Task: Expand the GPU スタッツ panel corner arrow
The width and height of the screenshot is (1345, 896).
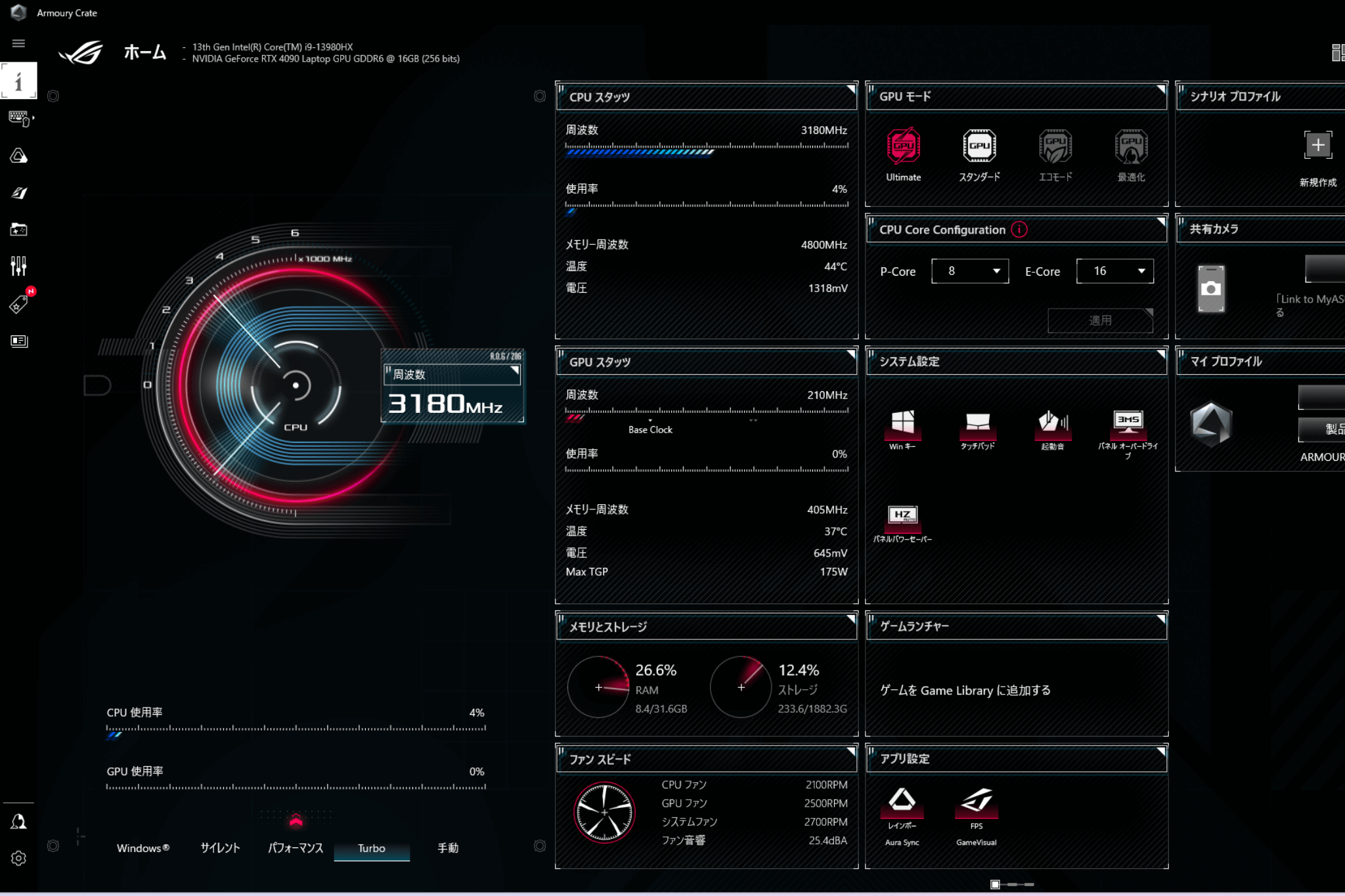Action: (850, 354)
